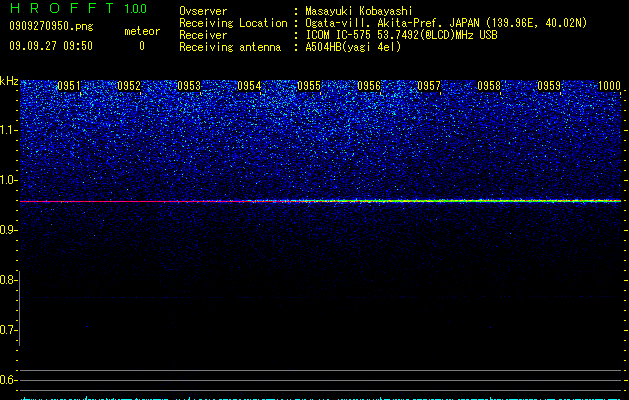Select the observer name Masayuki Kobayashi

coord(359,11)
